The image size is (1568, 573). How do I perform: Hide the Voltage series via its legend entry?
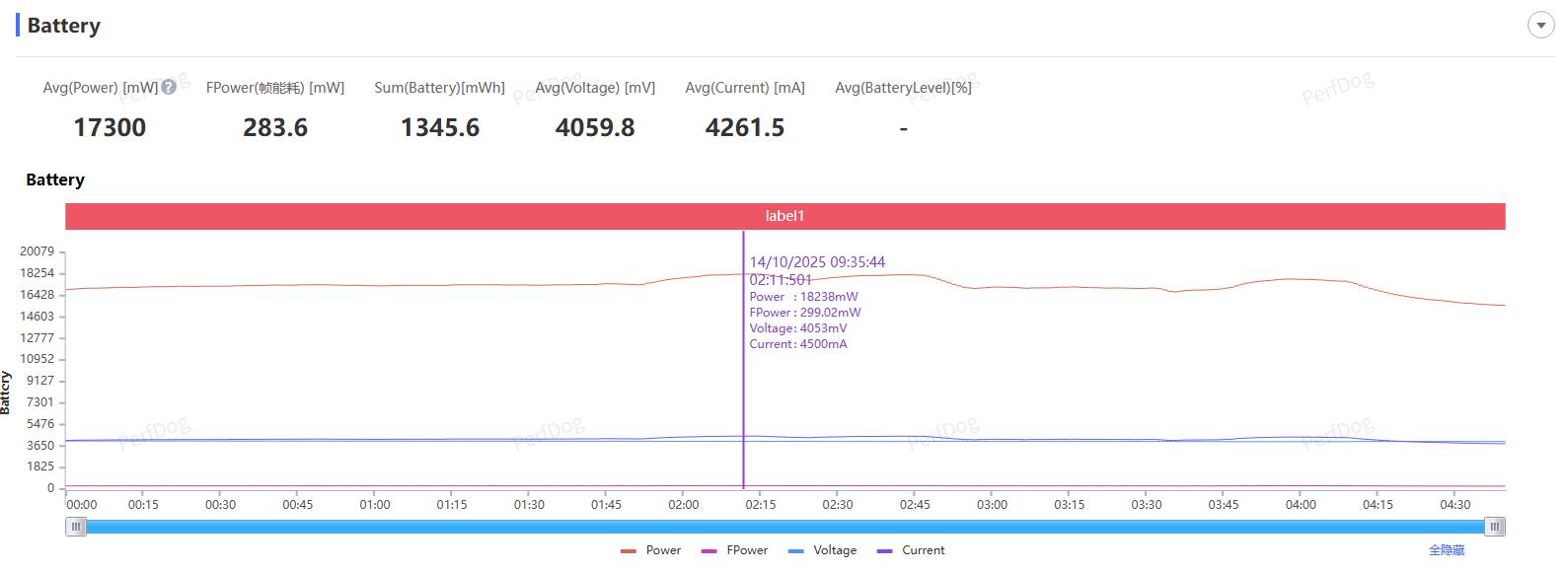[823, 550]
